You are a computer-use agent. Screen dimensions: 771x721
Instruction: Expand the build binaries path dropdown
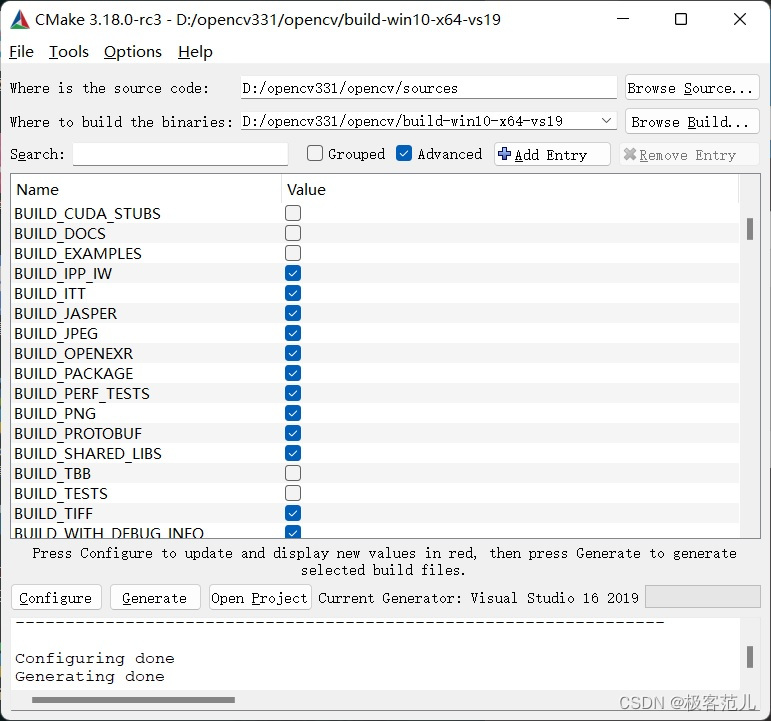coord(606,120)
